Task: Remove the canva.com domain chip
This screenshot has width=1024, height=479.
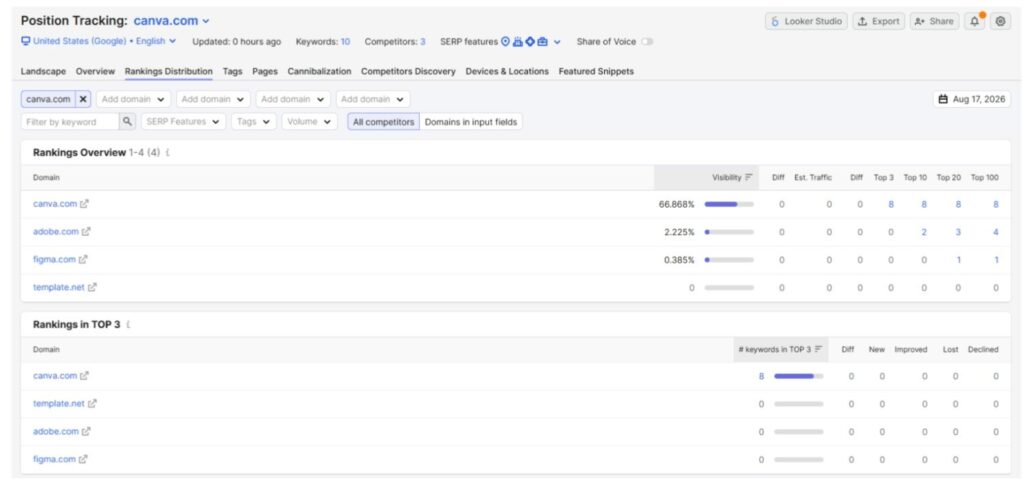Action: 83,99
